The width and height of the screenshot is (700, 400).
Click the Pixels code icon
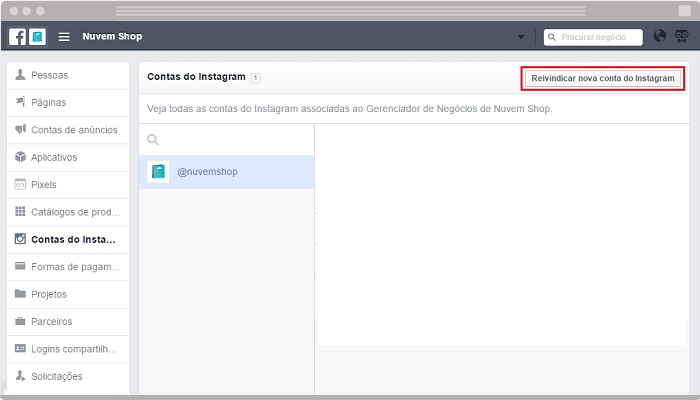[20, 184]
